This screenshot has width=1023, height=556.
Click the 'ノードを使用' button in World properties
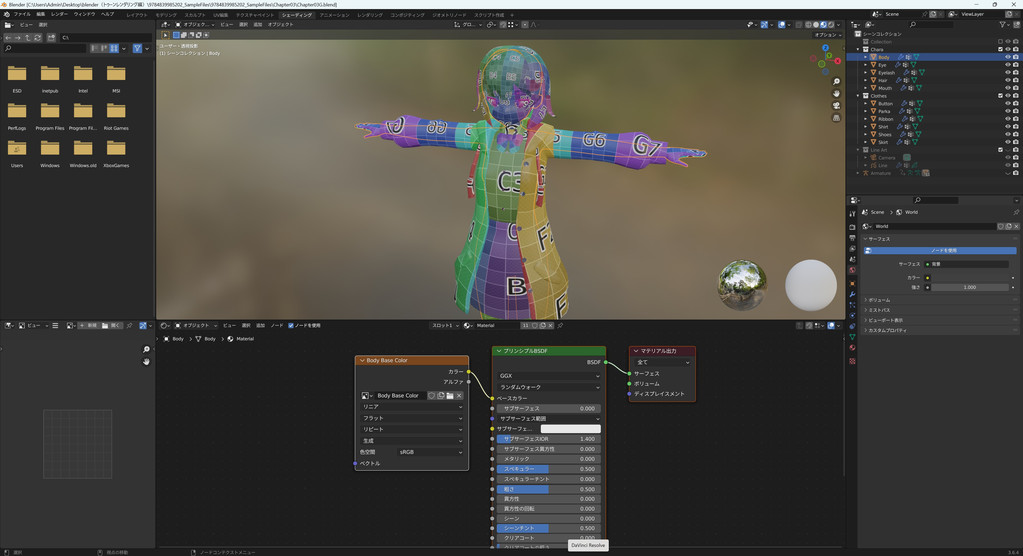click(943, 250)
